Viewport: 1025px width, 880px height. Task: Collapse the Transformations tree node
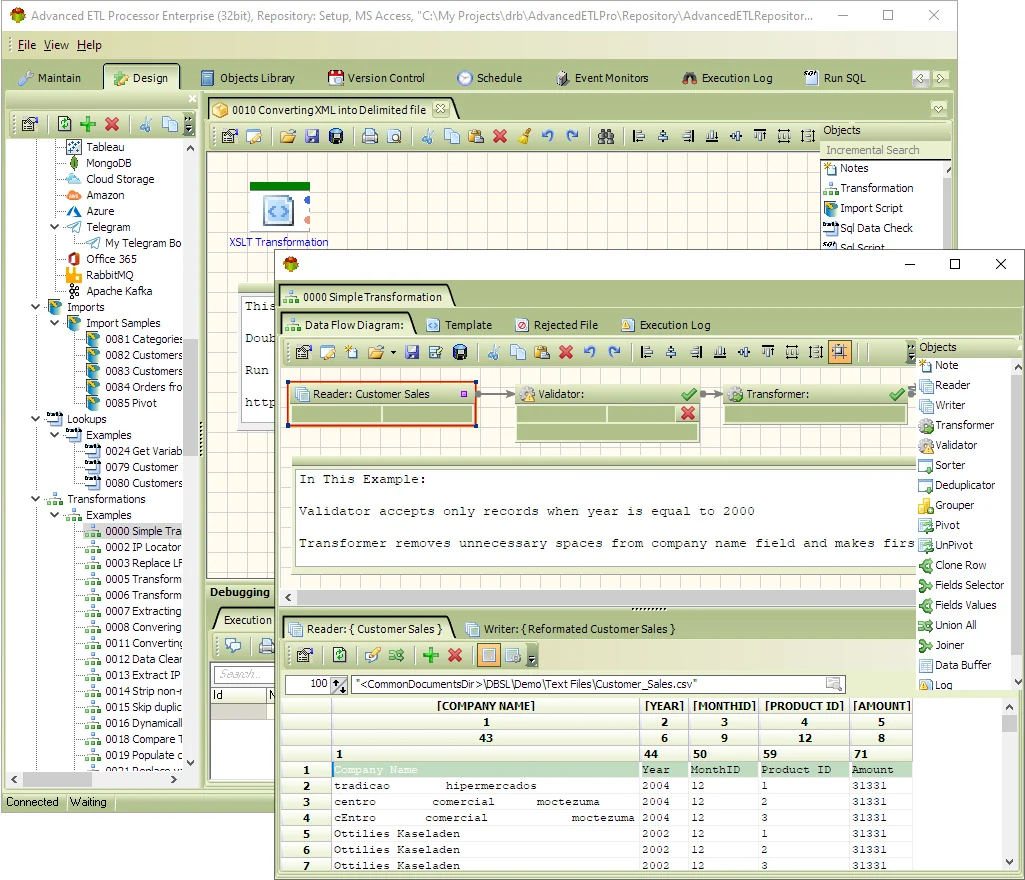coord(35,499)
